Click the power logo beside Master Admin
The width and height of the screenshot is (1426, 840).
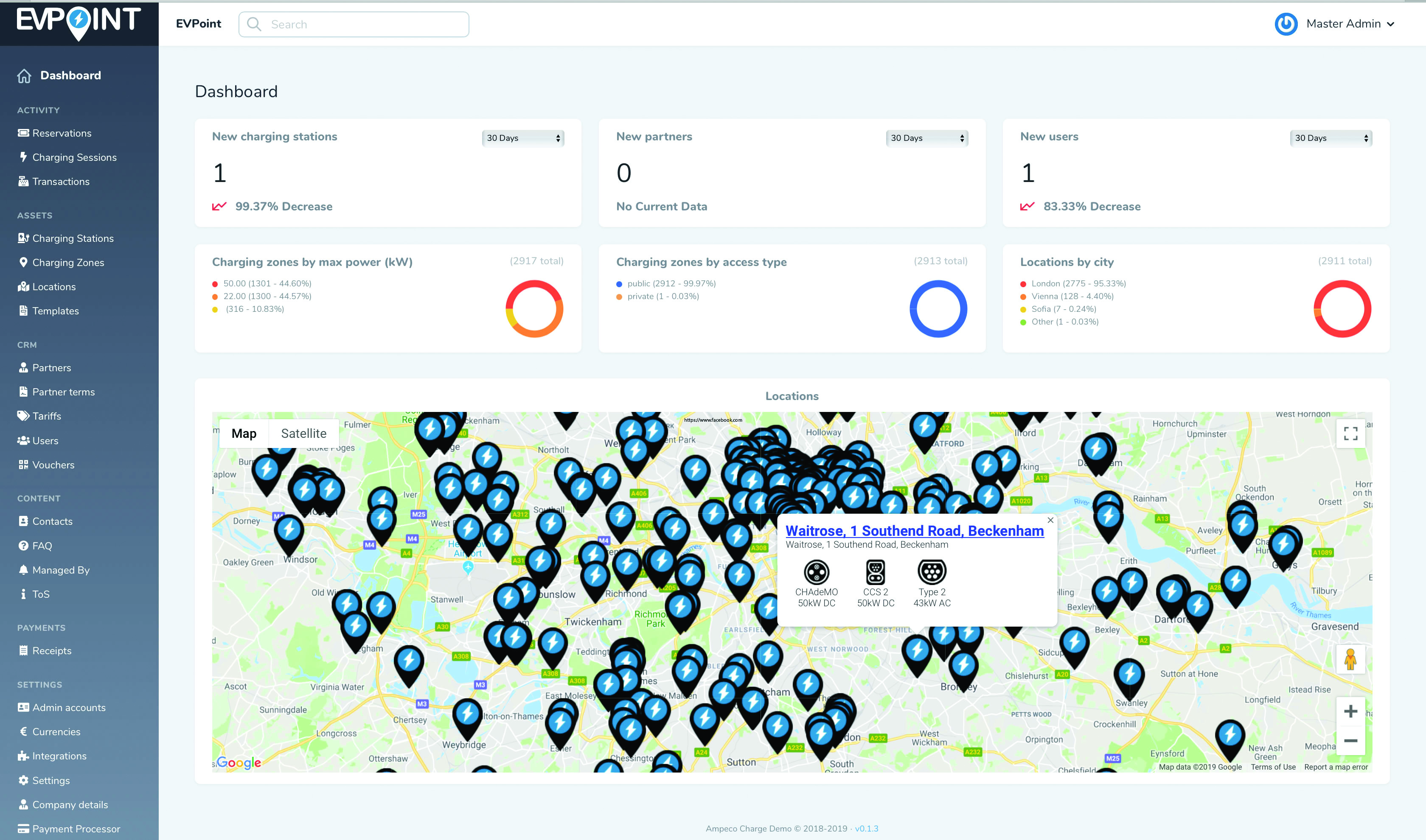(1286, 24)
